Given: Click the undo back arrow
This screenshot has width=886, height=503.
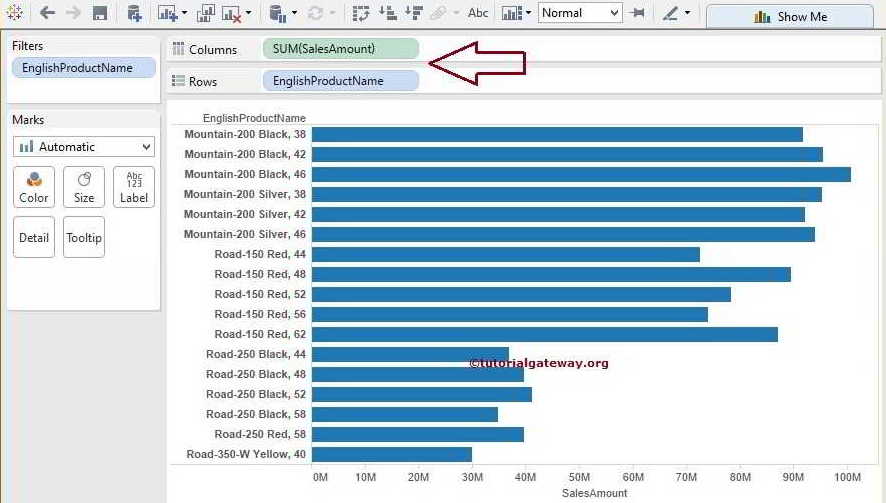Looking at the screenshot, I should [x=47, y=14].
